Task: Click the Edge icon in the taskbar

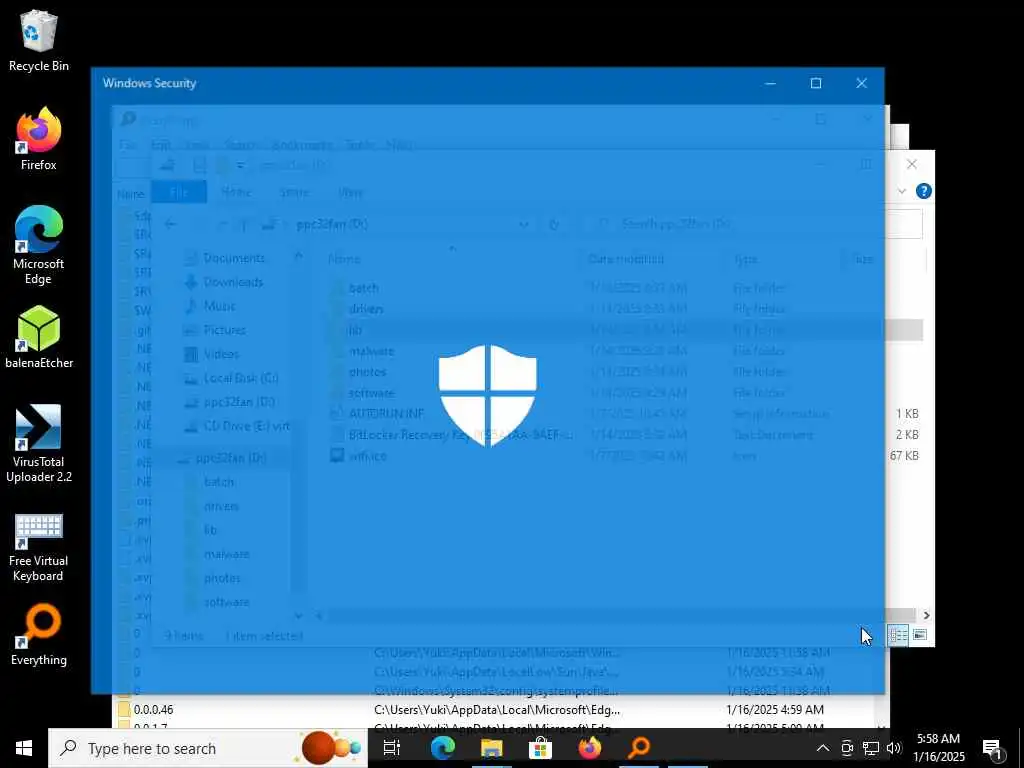Action: click(442, 748)
